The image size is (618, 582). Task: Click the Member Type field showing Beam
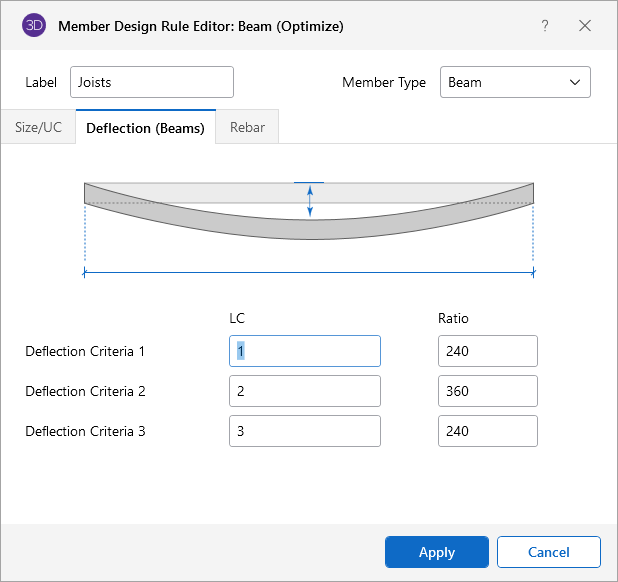tap(505, 82)
